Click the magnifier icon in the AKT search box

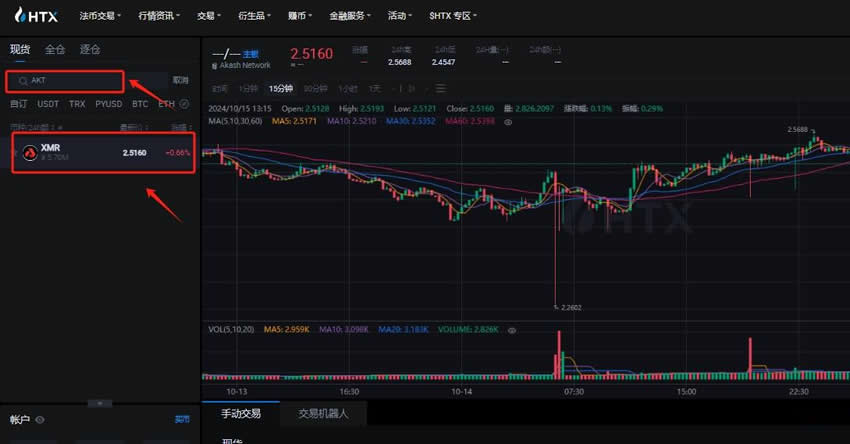click(23, 81)
